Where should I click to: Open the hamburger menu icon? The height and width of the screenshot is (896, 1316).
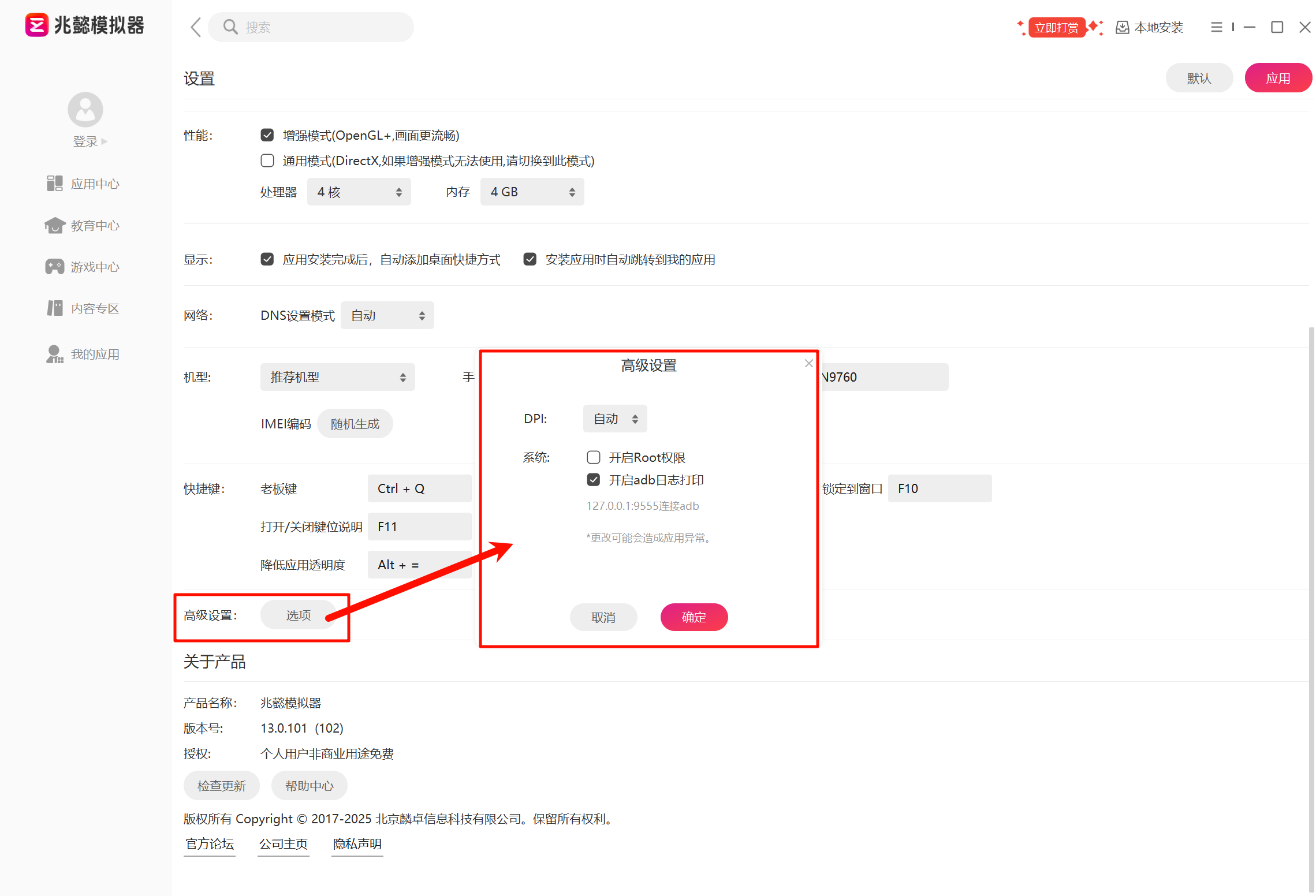pos(1216,27)
